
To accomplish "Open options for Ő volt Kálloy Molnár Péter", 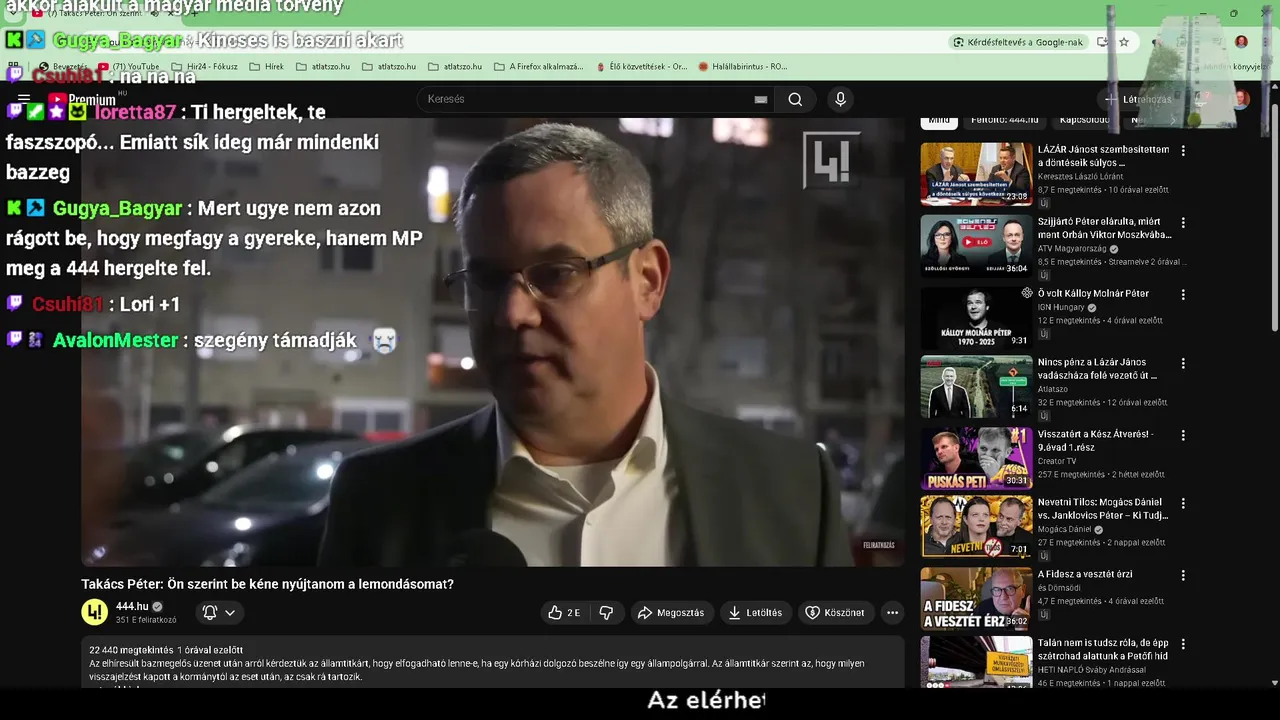I will (1183, 294).
